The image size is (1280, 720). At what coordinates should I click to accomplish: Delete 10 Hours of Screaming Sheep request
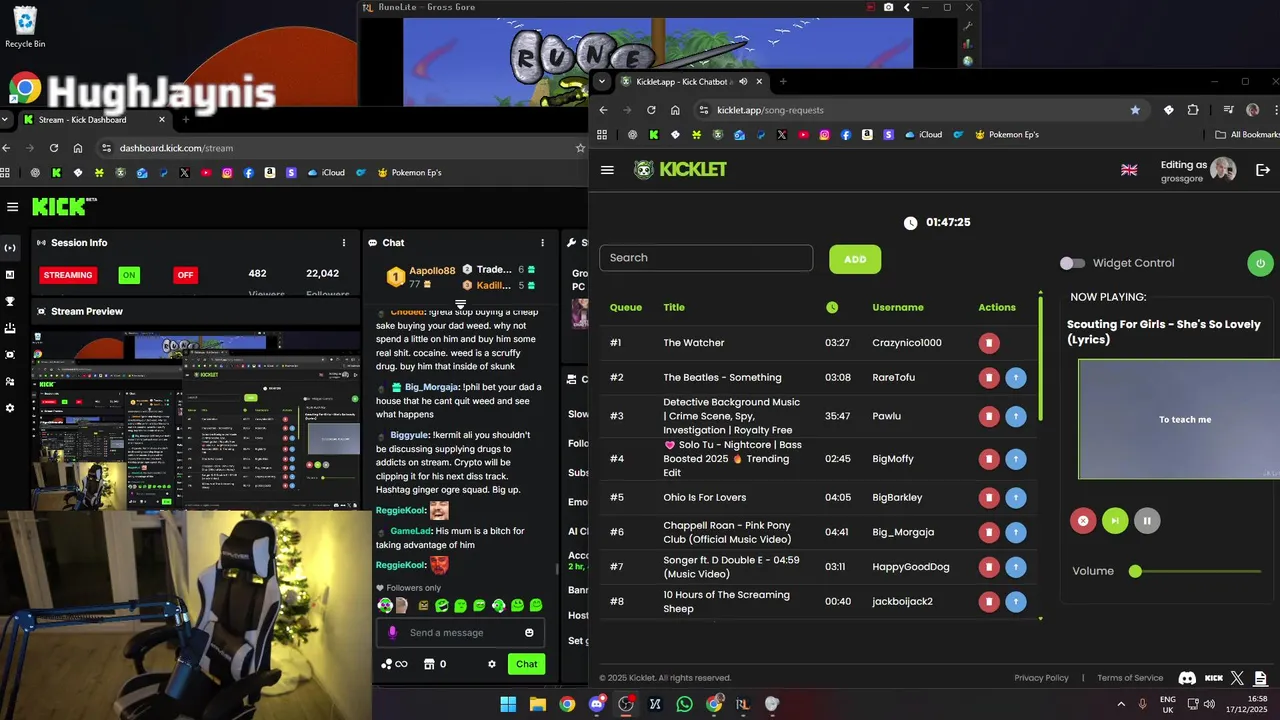click(x=989, y=602)
